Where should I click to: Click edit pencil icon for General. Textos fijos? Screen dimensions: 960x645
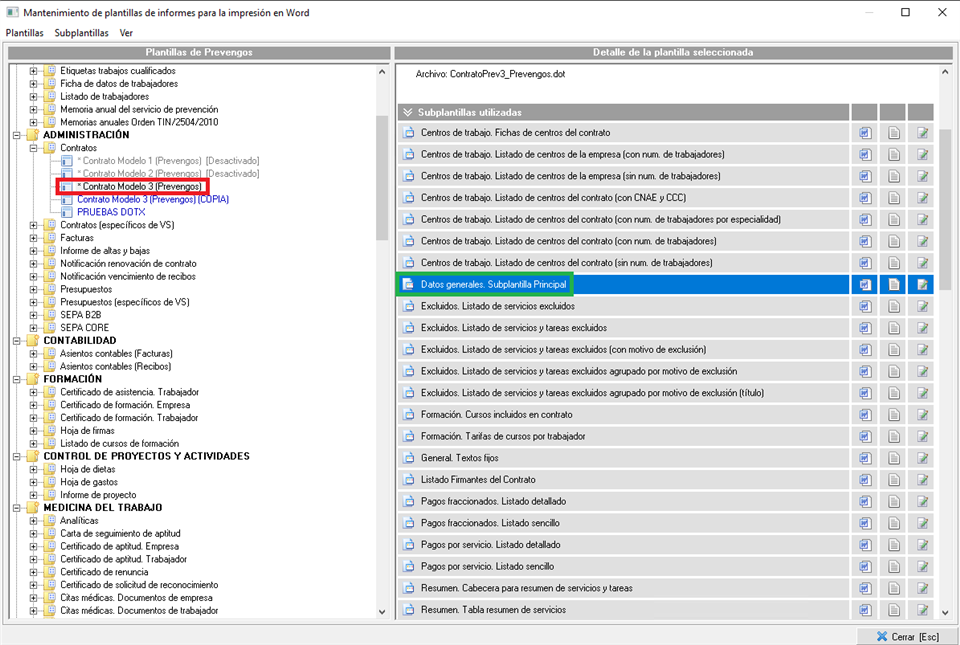click(921, 458)
